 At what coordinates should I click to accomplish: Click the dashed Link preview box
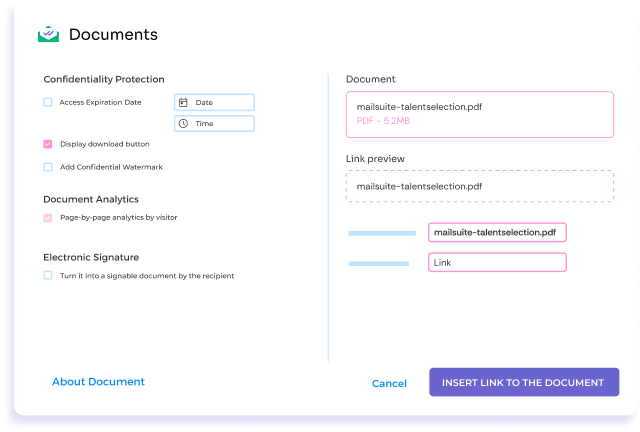479,187
